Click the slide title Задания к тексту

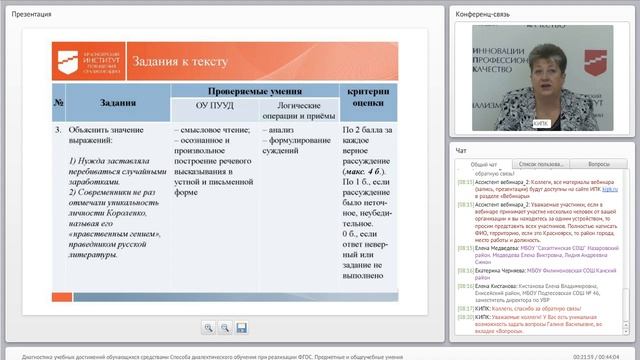(x=180, y=62)
